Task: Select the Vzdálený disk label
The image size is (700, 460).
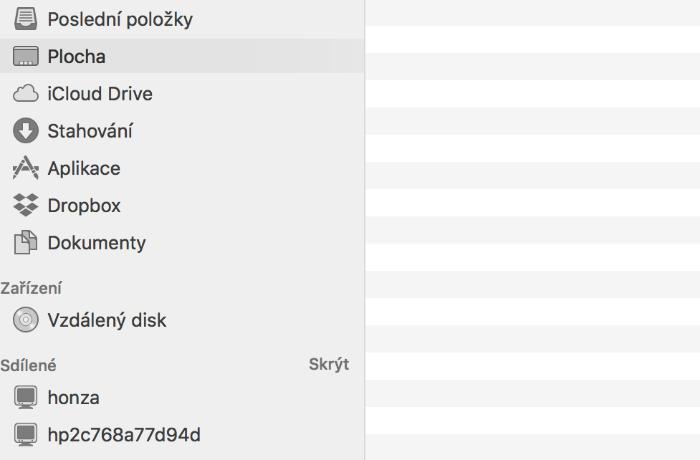Action: 107,321
